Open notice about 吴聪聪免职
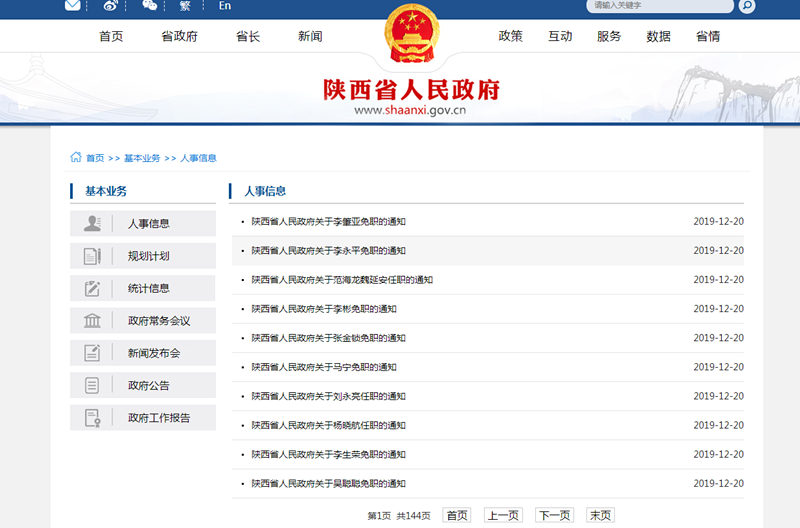800x528 pixels. coord(329,483)
